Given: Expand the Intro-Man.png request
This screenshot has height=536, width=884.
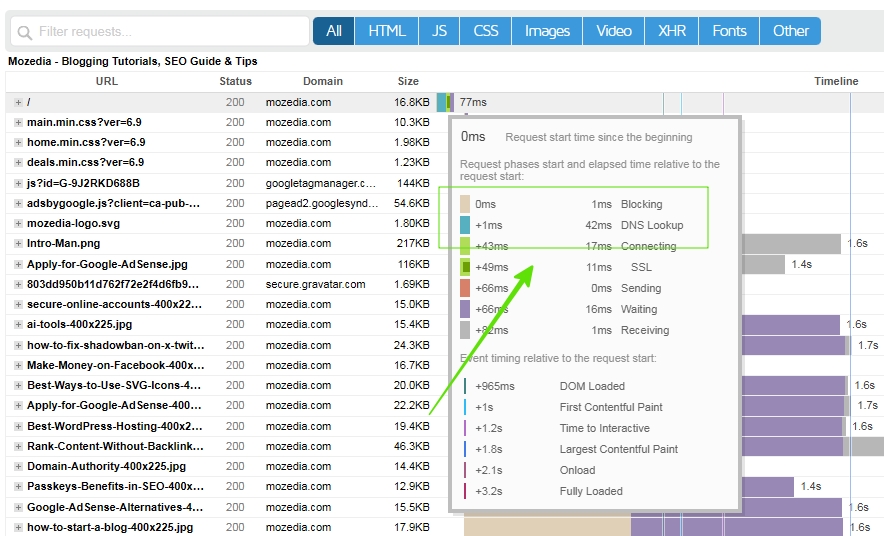Looking at the screenshot, I should click(18, 243).
